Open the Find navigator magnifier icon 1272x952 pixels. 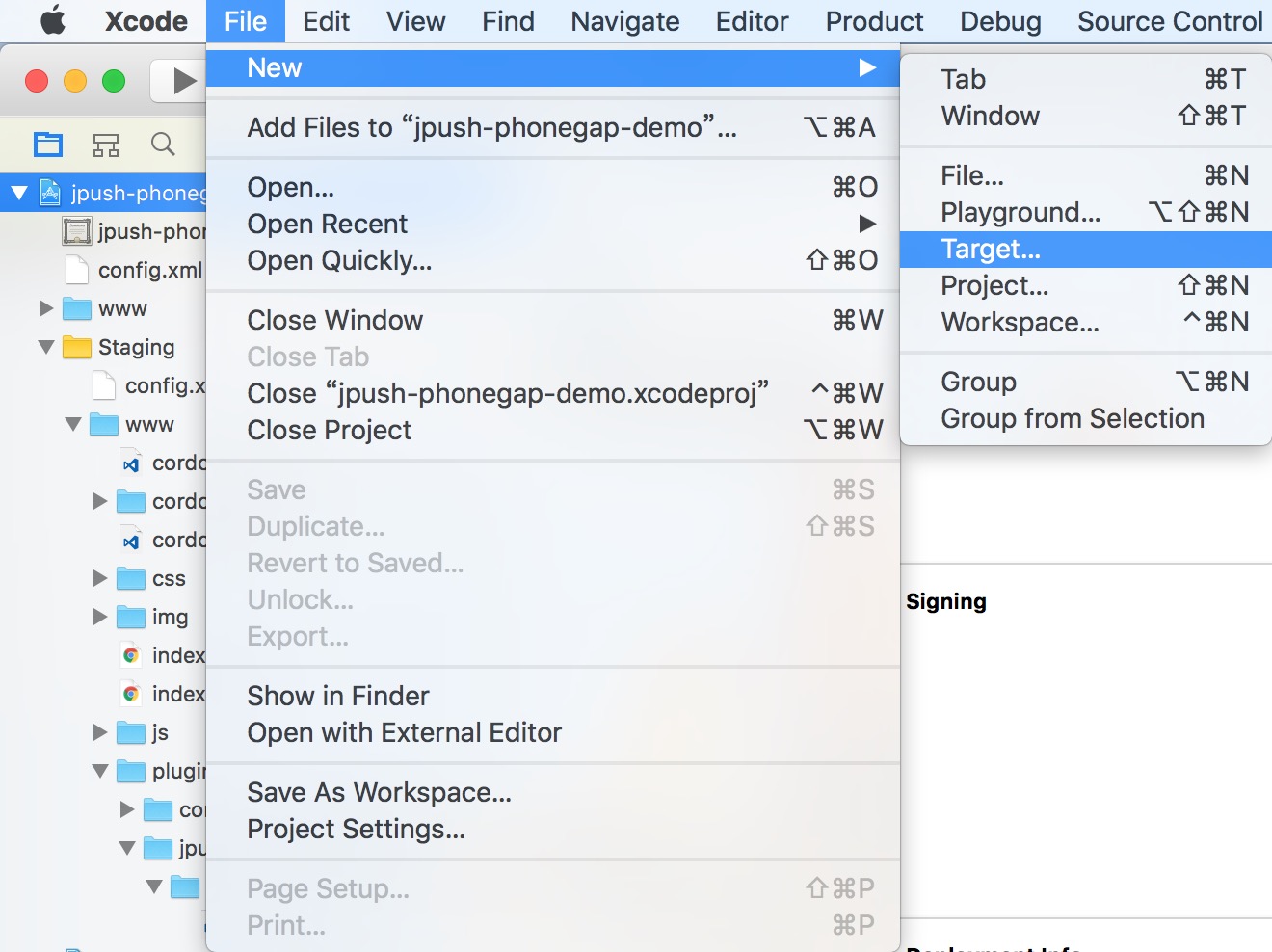163,145
